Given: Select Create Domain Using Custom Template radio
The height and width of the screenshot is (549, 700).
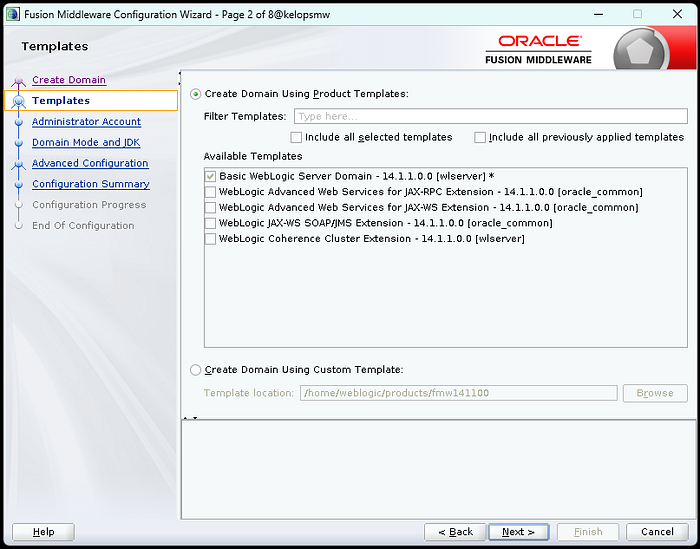Looking at the screenshot, I should click(196, 370).
